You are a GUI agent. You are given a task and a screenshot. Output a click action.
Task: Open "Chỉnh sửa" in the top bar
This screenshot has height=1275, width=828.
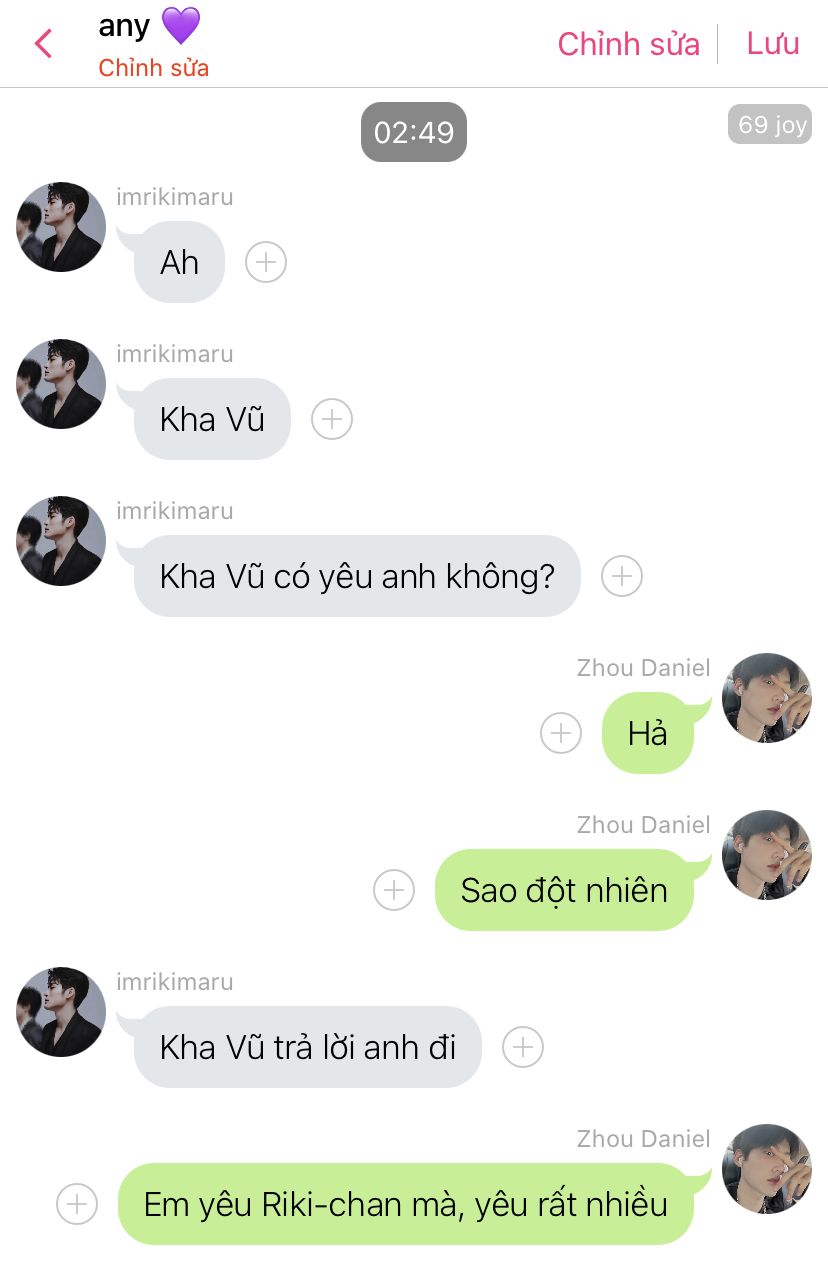click(628, 44)
